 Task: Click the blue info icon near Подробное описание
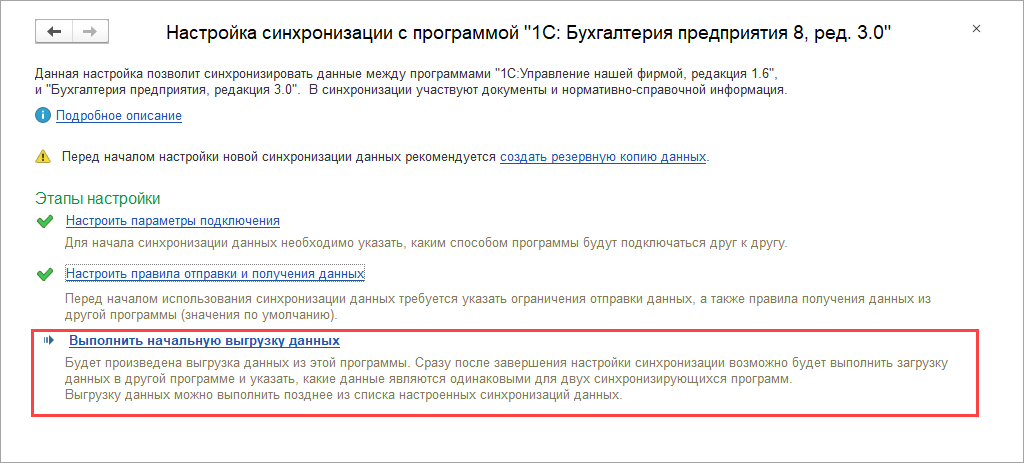pos(42,116)
